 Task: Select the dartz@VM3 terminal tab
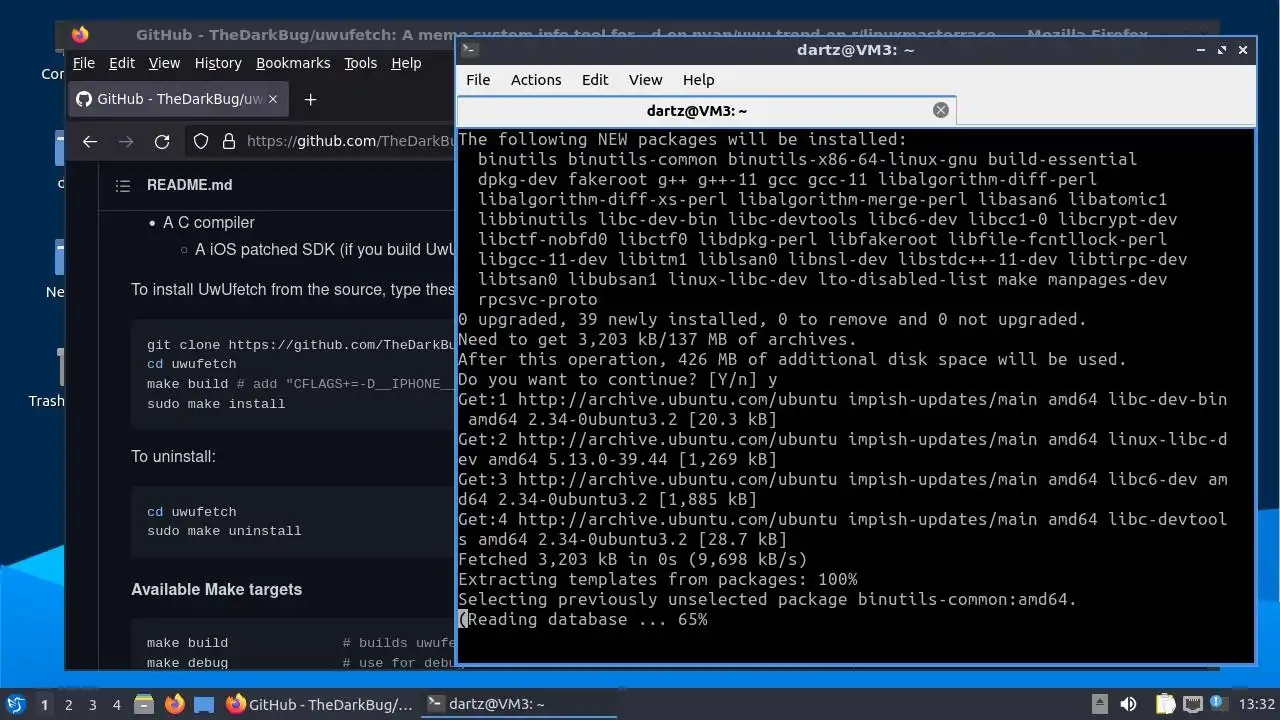pyautogui.click(x=706, y=110)
